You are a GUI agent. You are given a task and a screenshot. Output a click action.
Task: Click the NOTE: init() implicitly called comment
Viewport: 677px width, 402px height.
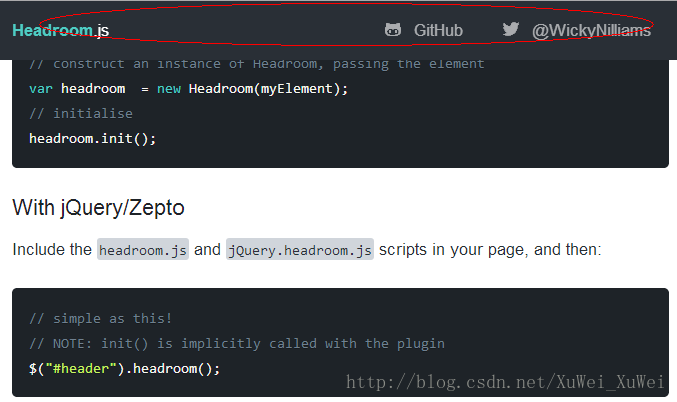point(237,344)
